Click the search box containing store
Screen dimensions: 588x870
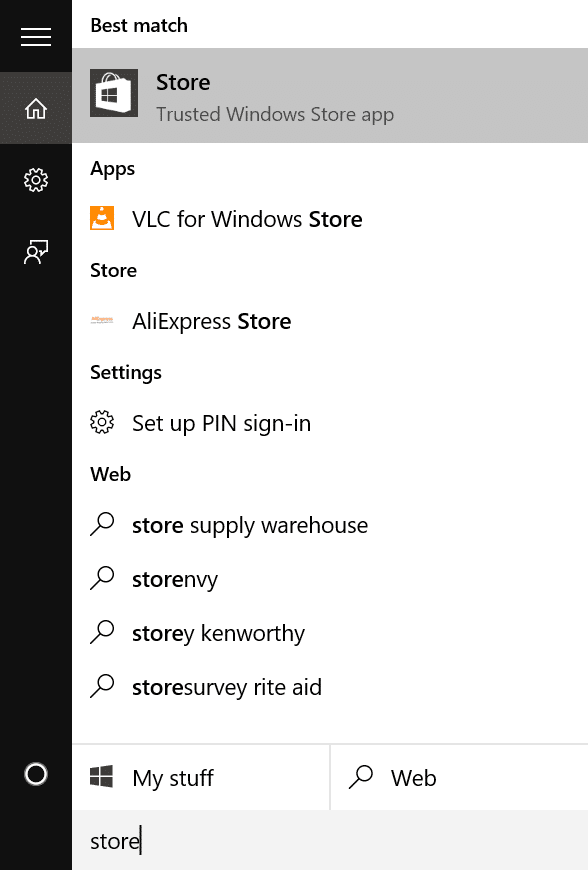coord(330,840)
